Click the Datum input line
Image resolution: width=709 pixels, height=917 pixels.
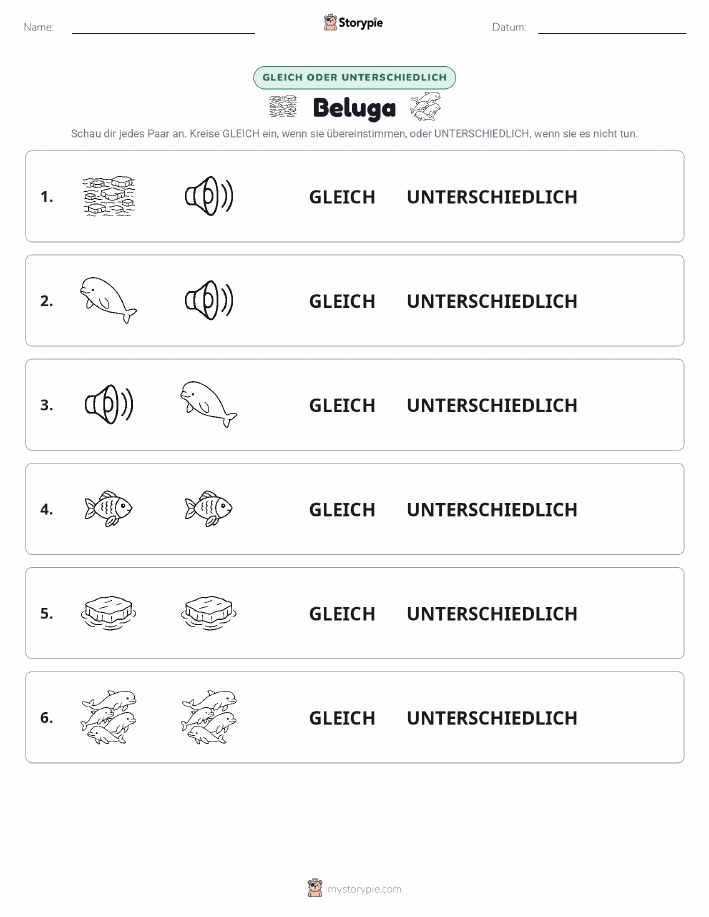click(x=612, y=27)
